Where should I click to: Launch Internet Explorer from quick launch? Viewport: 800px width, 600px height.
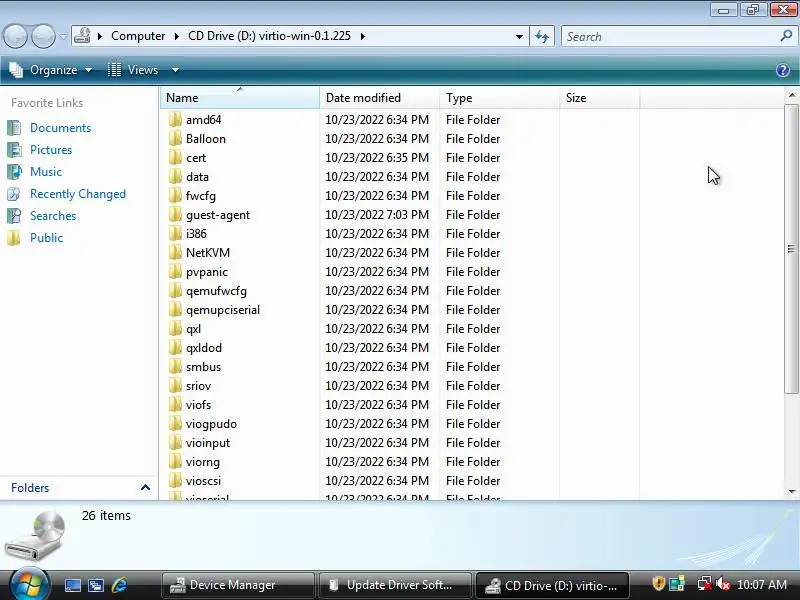119,585
